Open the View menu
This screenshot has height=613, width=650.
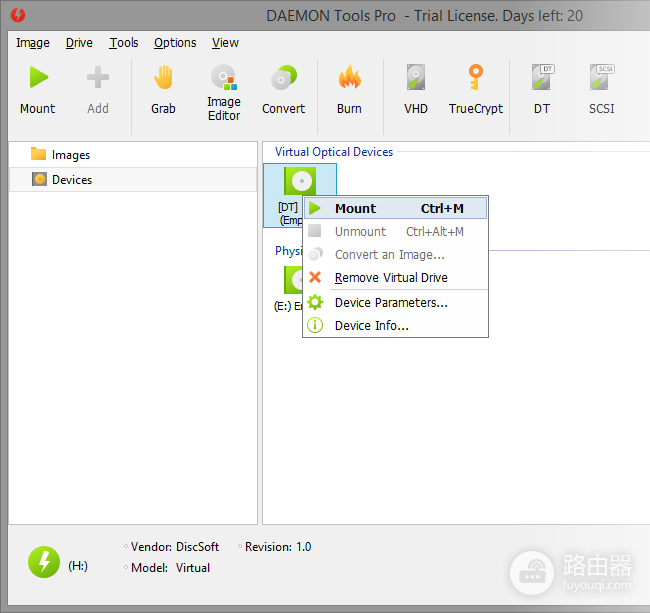(x=225, y=43)
